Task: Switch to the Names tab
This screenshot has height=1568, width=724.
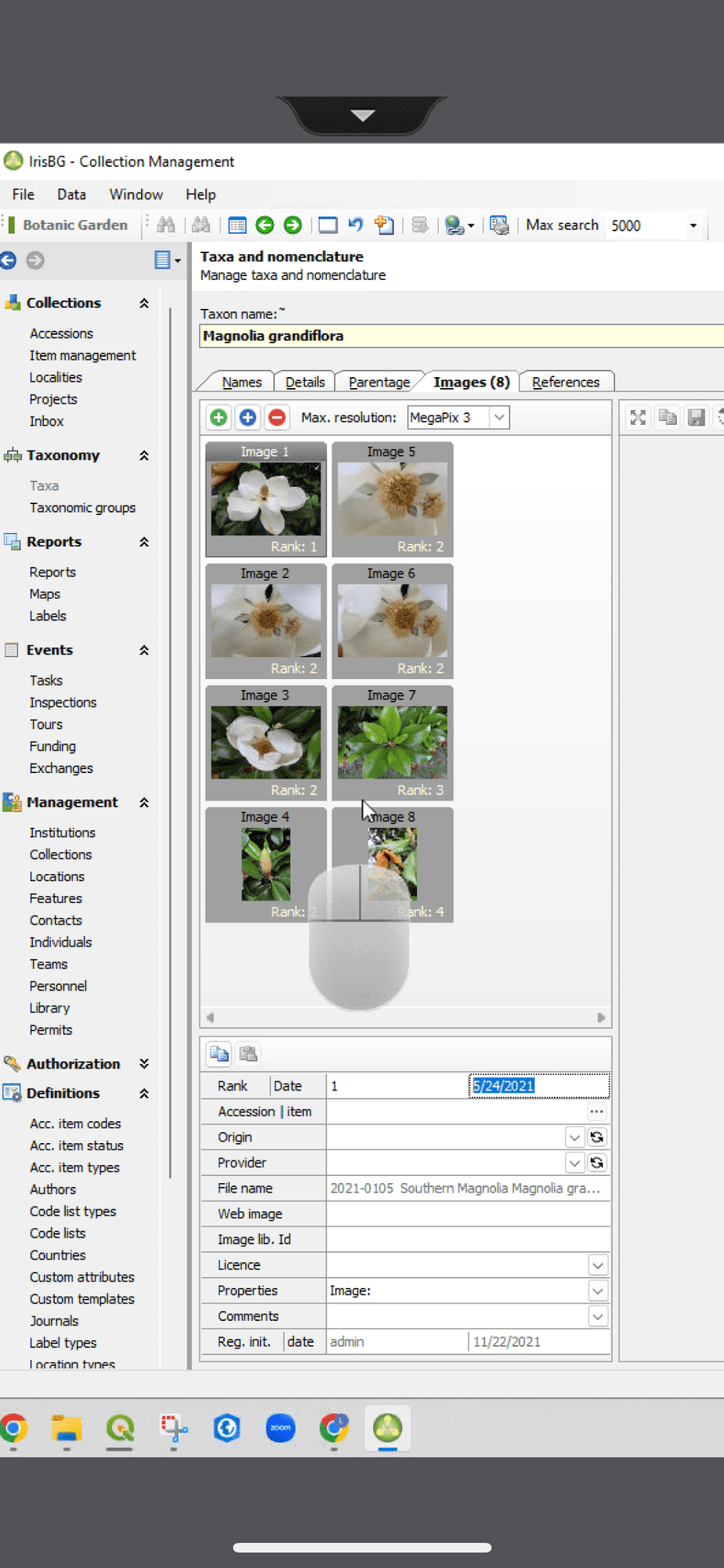Action: 241,382
